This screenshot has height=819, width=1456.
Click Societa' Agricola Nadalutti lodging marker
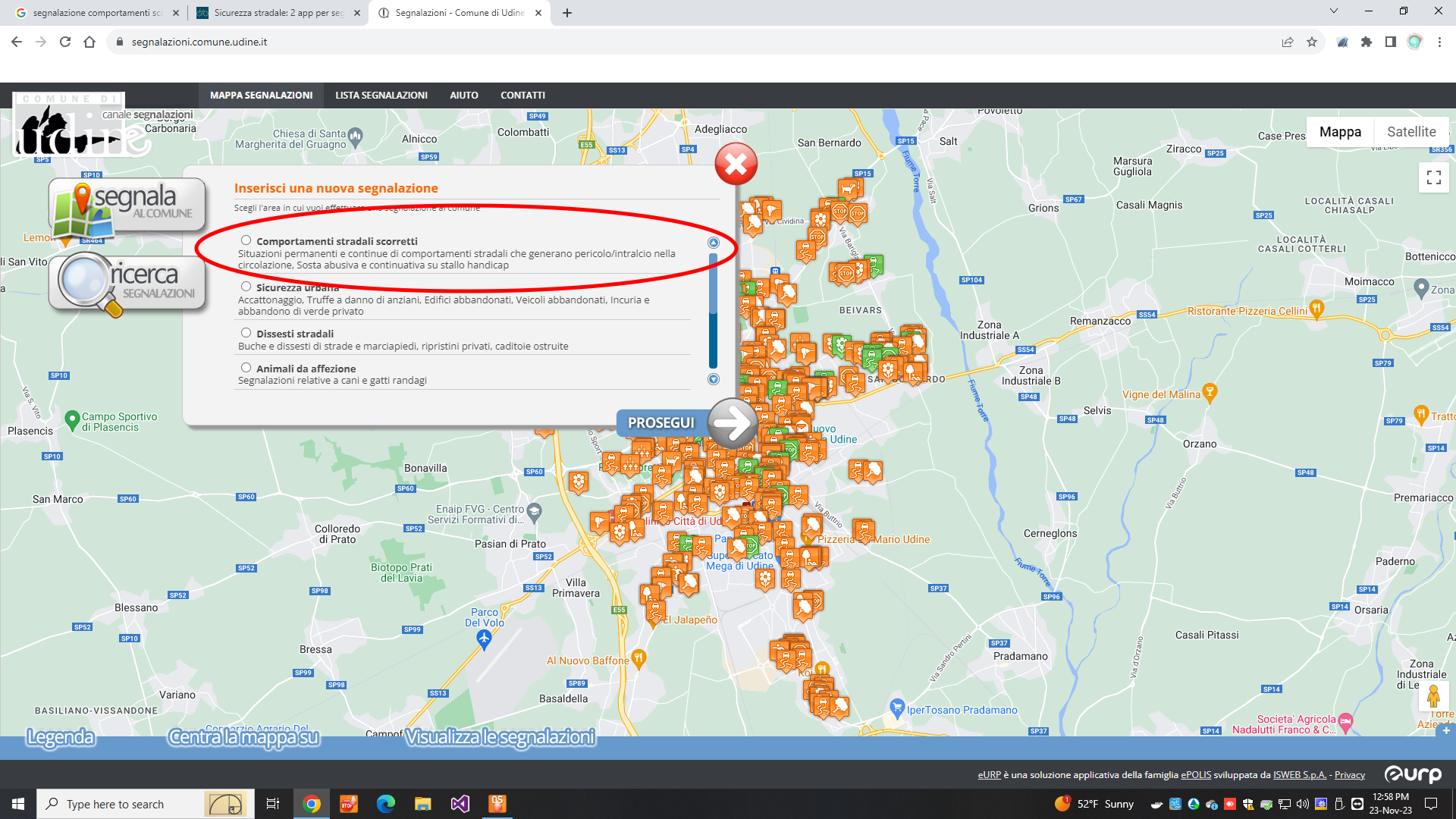pyautogui.click(x=1346, y=722)
